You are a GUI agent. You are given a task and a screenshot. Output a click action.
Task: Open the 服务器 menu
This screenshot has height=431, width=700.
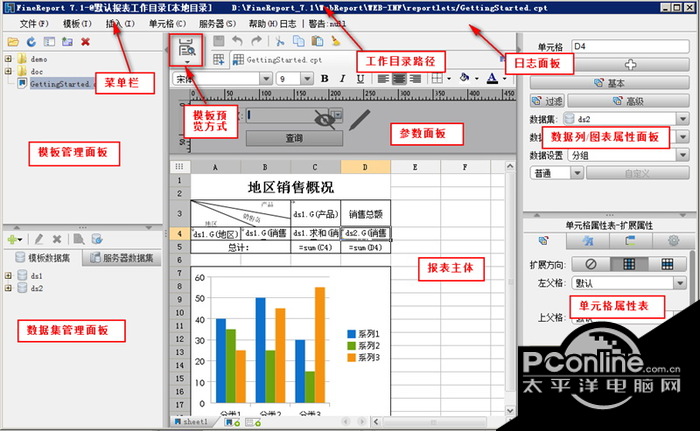click(217, 24)
